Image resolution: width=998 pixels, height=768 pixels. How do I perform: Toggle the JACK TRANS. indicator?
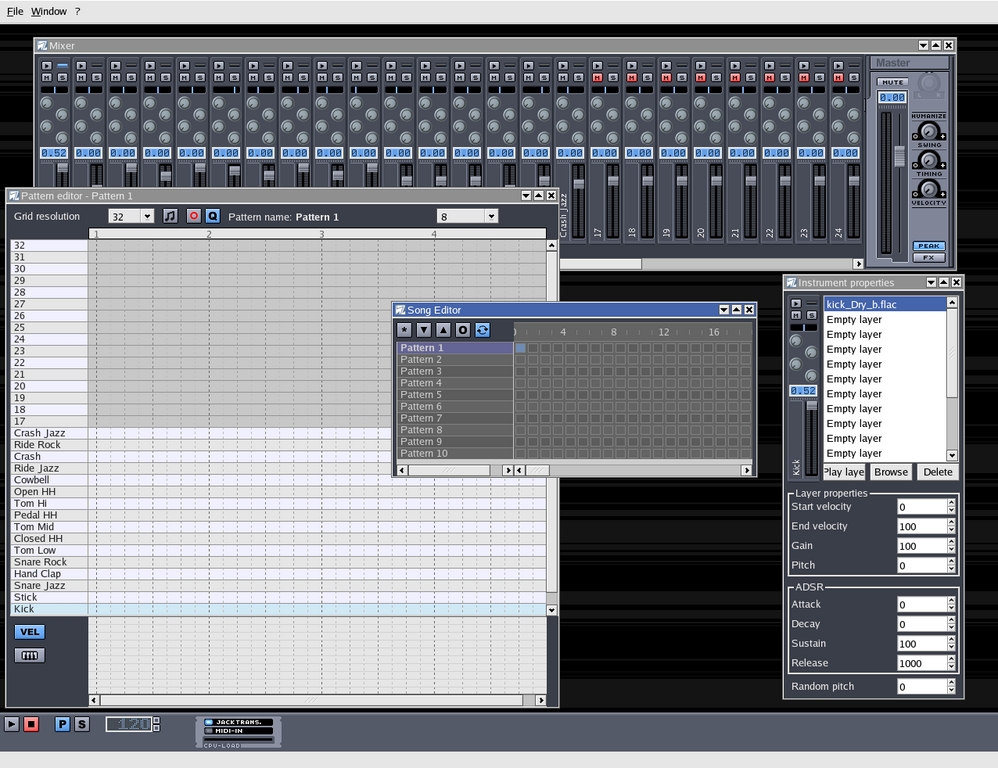click(238, 721)
